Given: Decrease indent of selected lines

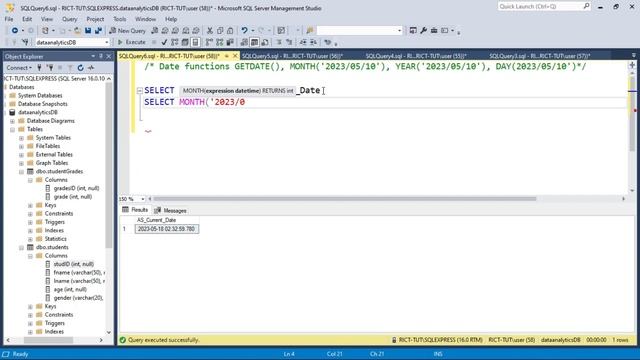Looking at the screenshot, I should point(303,42).
